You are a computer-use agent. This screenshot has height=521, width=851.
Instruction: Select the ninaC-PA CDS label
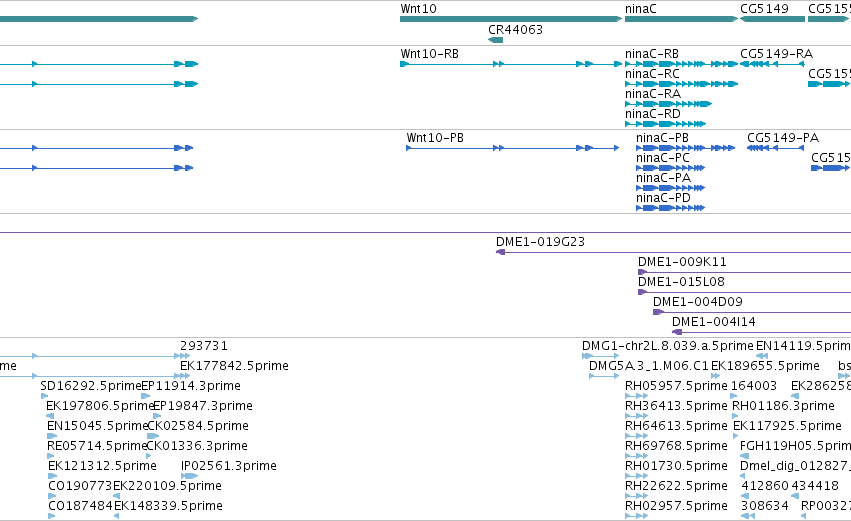(663, 178)
